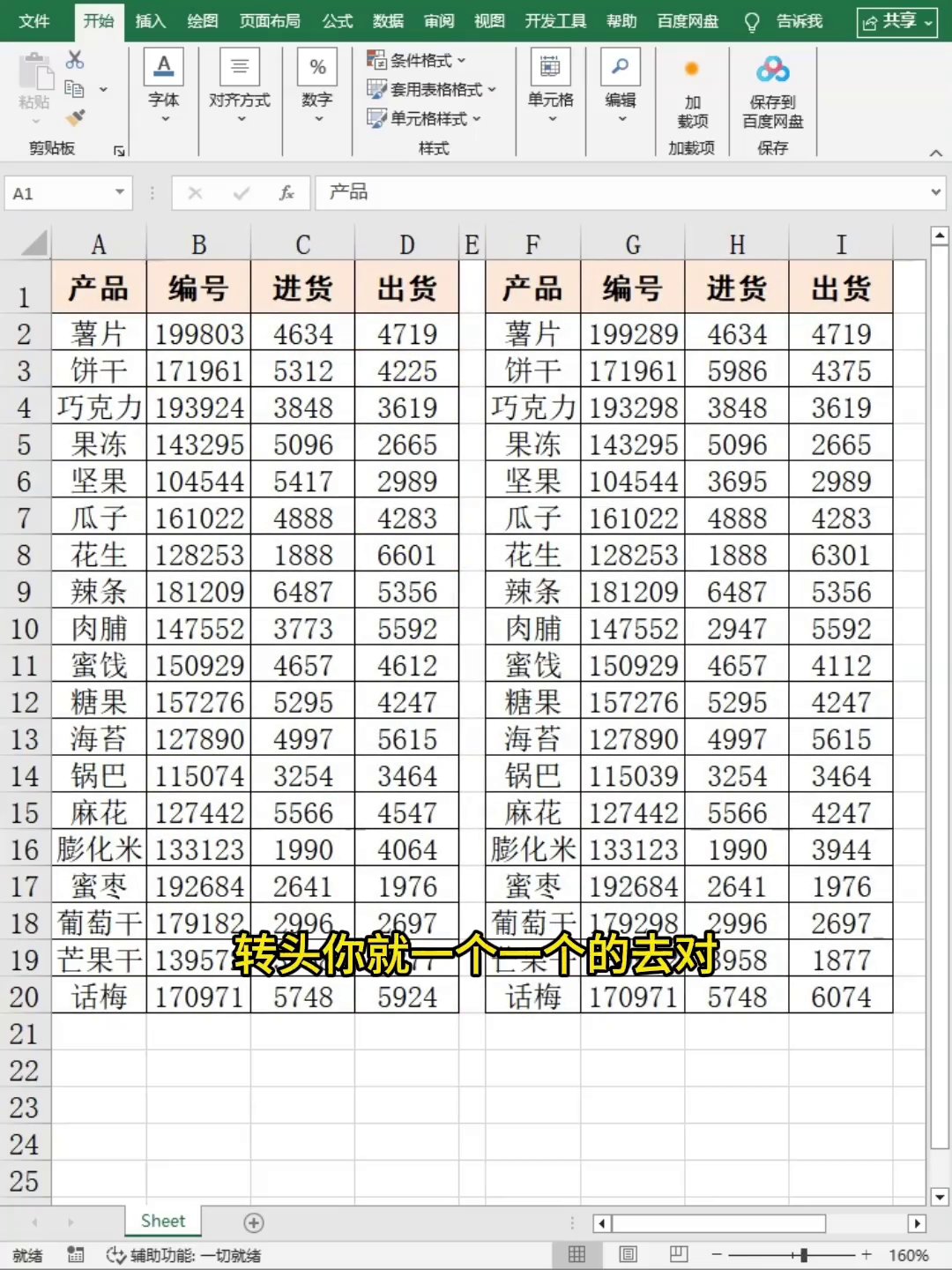Open the 字体 font group icon
This screenshot has width=952, height=1270.
coord(164,67)
